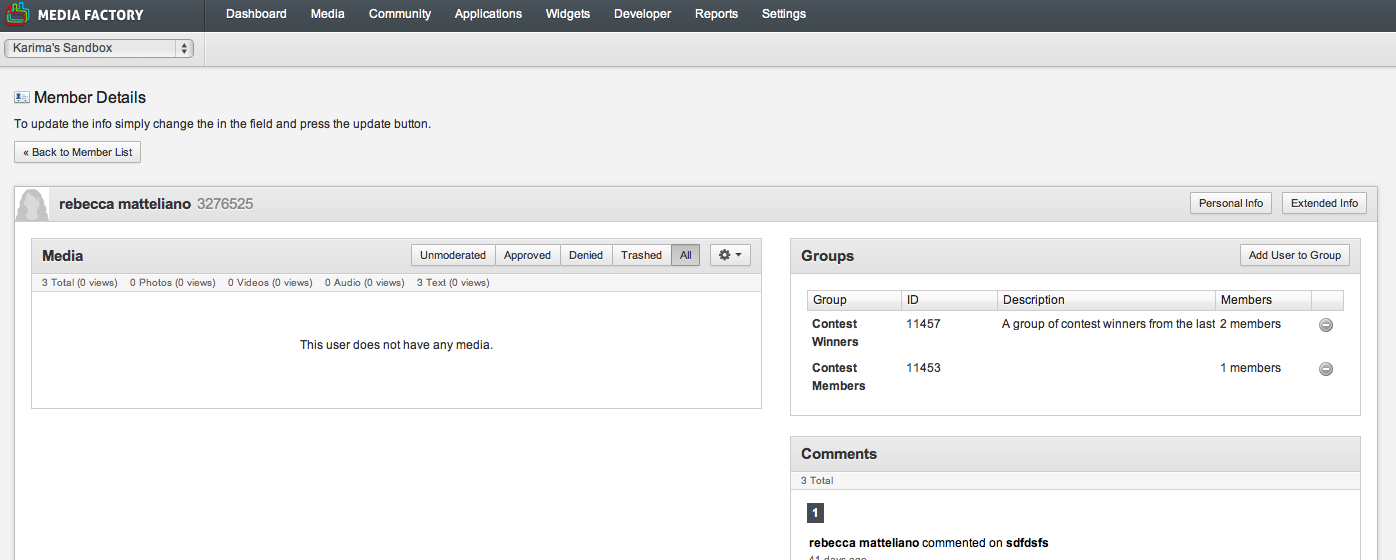
Task: Click group ID 11457
Action: pos(923,324)
